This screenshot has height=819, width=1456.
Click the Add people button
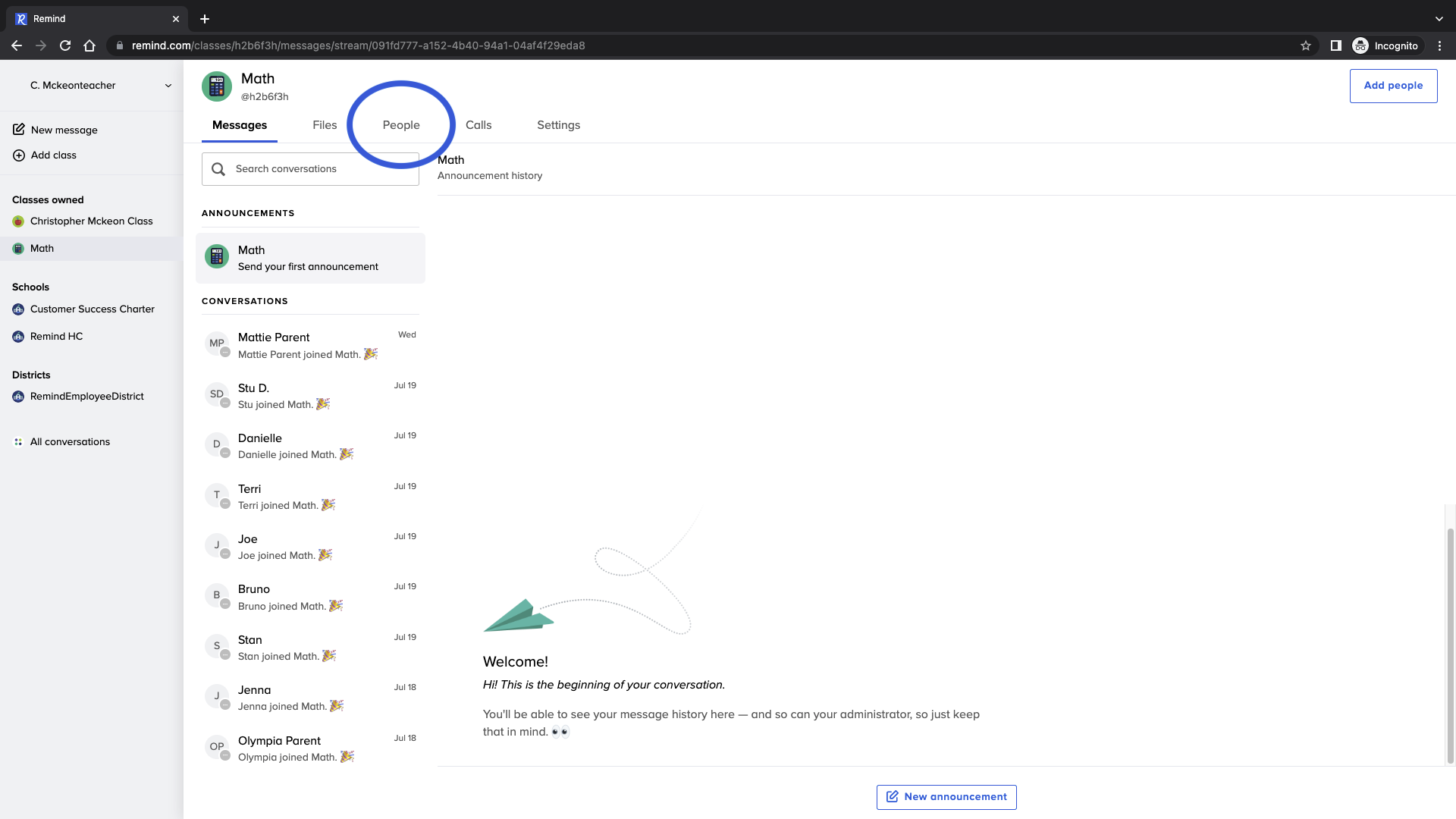click(1393, 86)
